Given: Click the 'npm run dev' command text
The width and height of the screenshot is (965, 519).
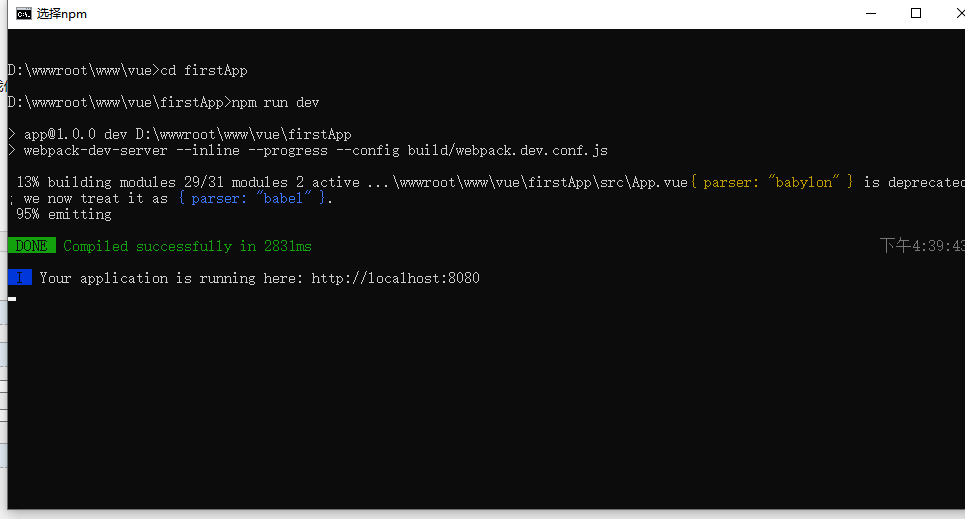Looking at the screenshot, I should click(275, 102).
